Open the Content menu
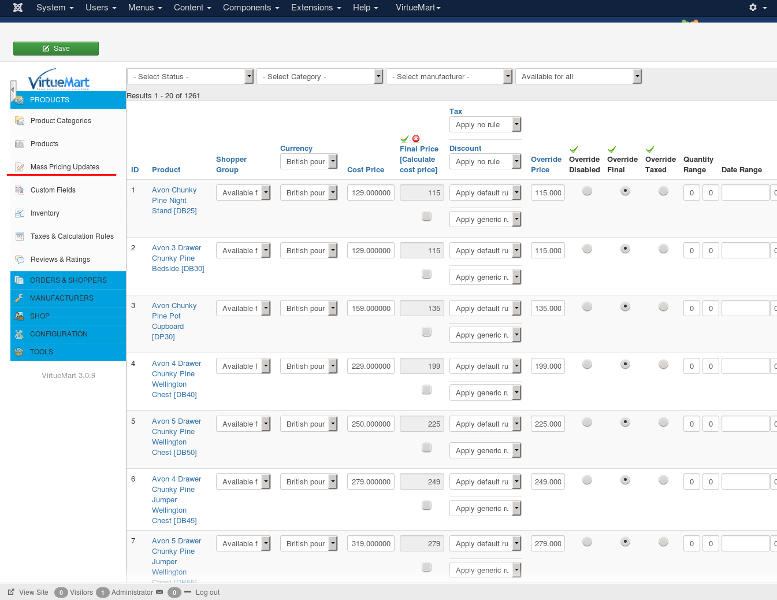Image resolution: width=777 pixels, height=600 pixels. [192, 7]
